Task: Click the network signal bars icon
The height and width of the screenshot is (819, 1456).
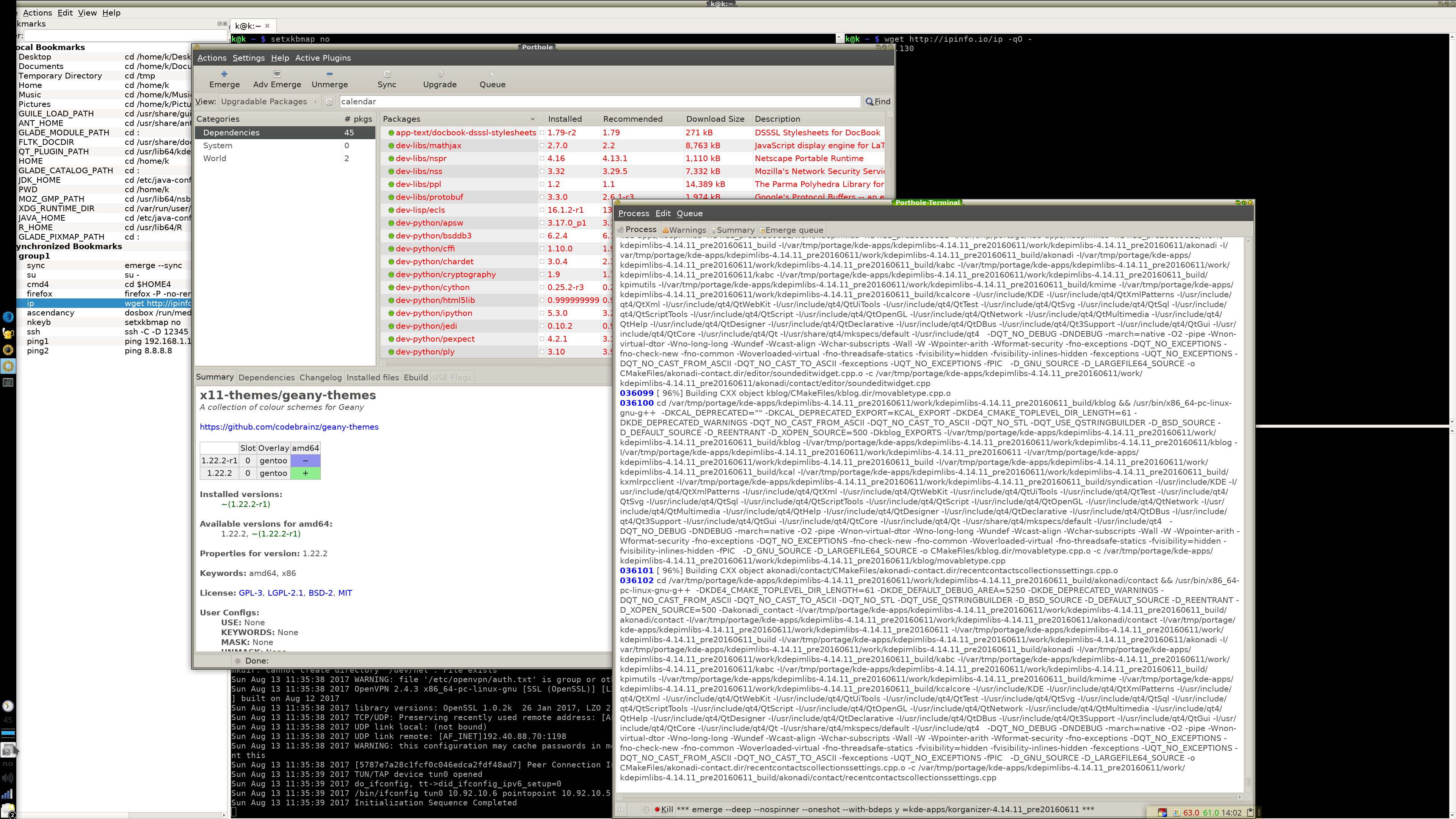Action: point(7,794)
